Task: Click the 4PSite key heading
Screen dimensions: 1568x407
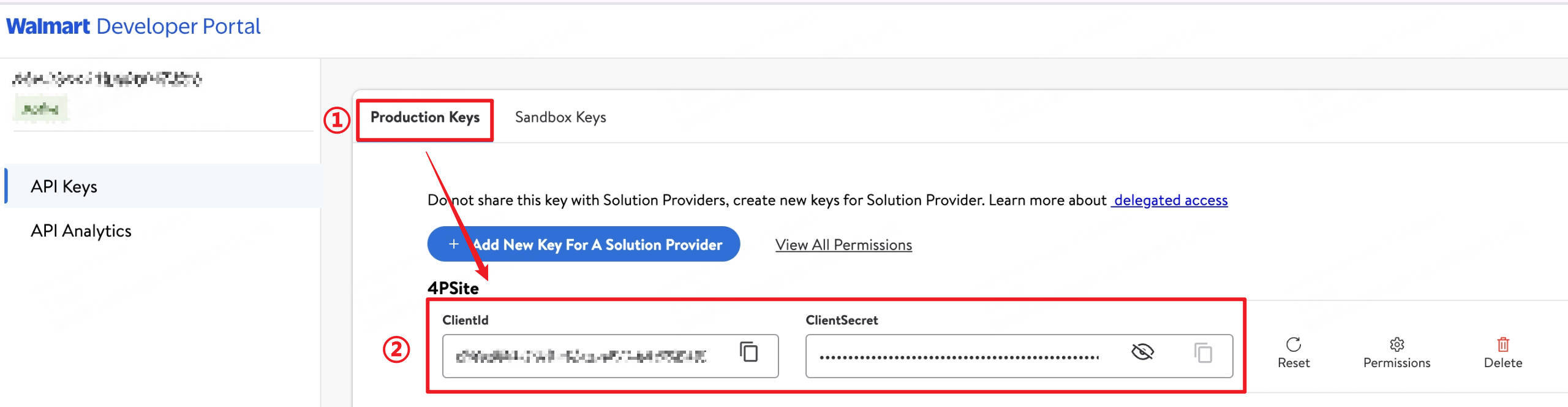Action: pyautogui.click(x=453, y=288)
